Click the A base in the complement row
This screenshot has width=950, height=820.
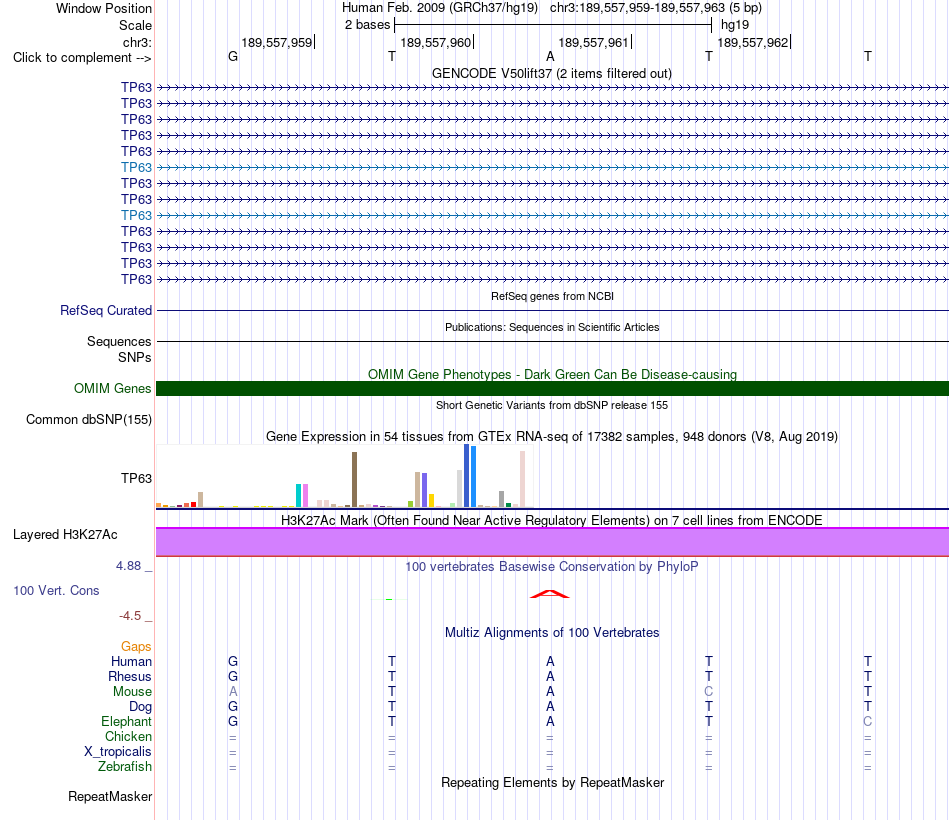pyautogui.click(x=550, y=56)
